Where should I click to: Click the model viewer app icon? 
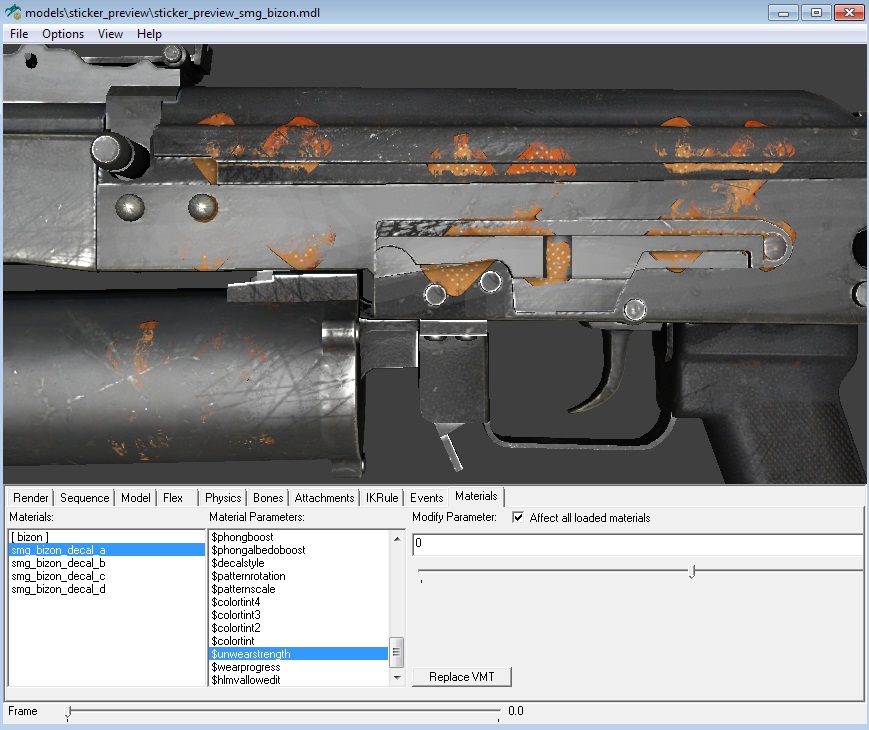pyautogui.click(x=13, y=12)
